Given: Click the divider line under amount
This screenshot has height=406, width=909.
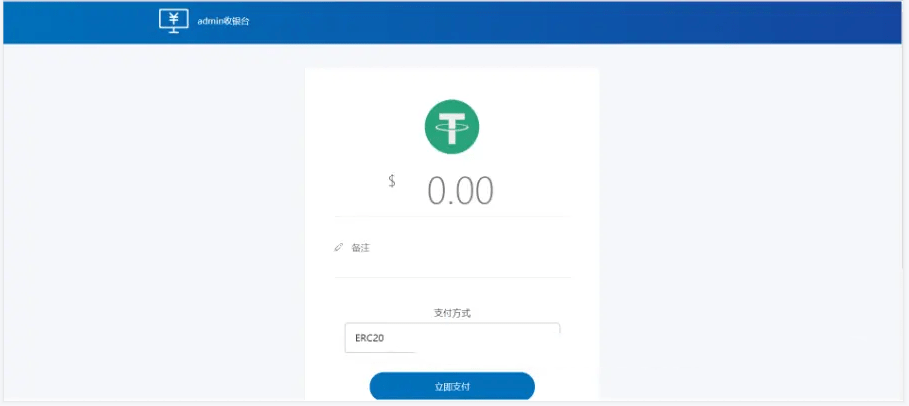Looking at the screenshot, I should point(452,216).
